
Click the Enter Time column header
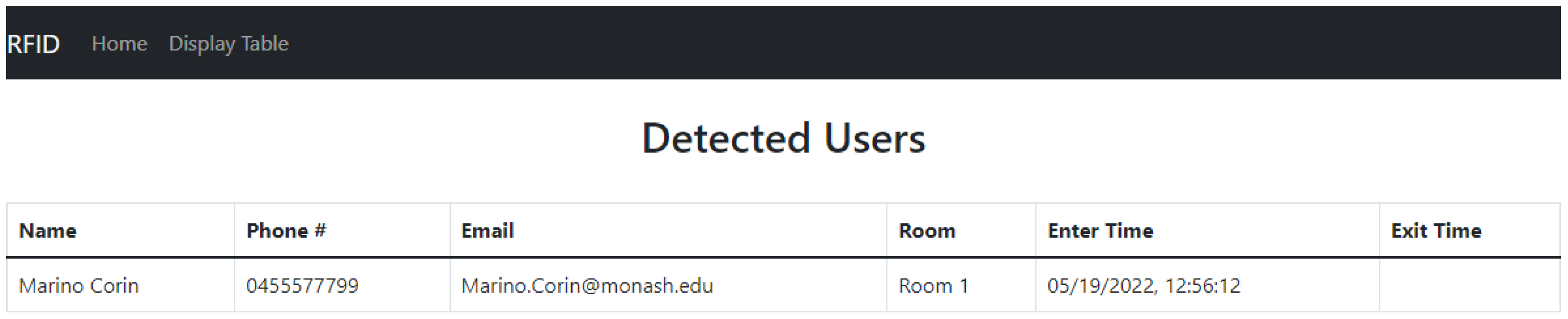1100,230
